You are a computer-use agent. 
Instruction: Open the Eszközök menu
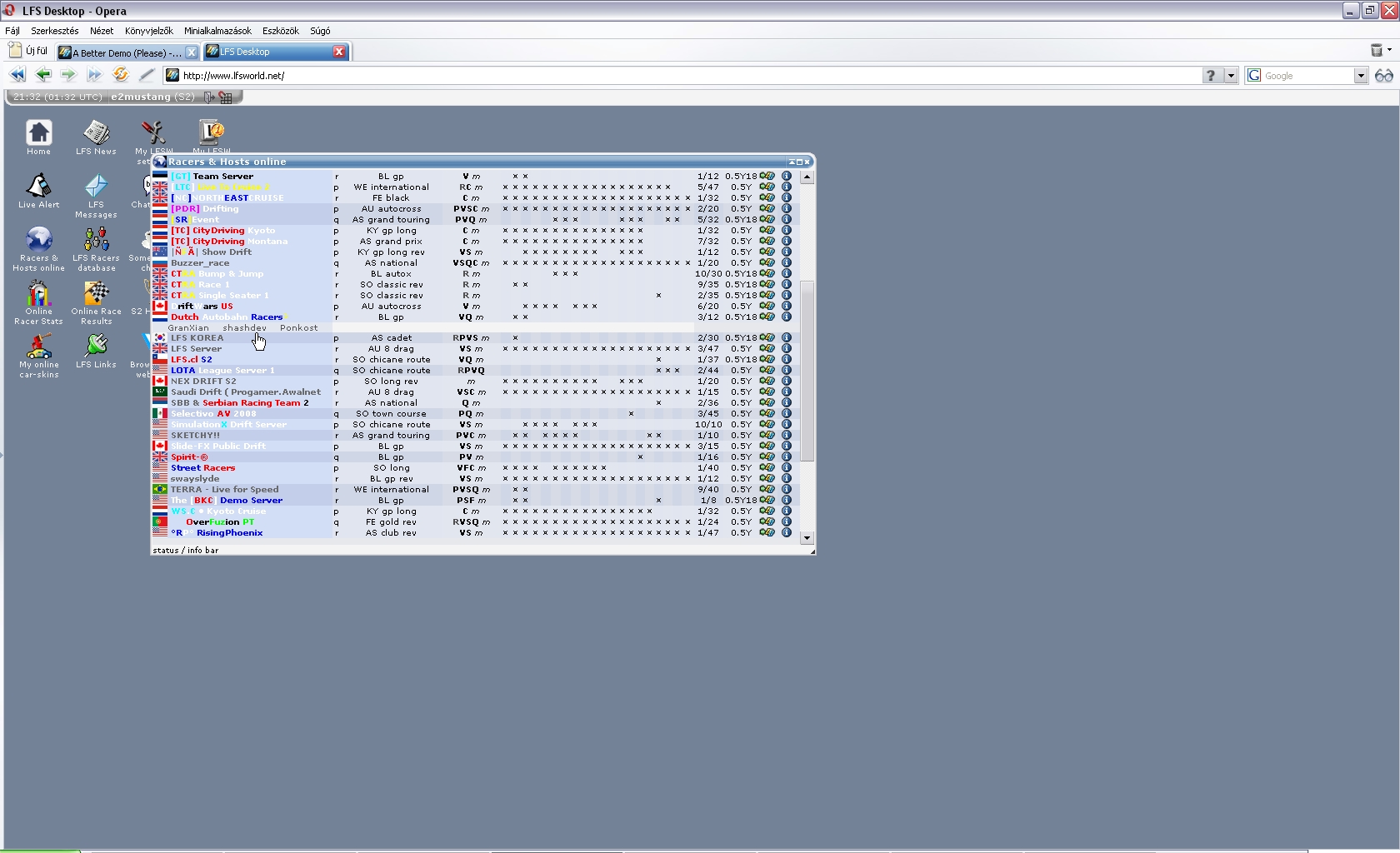tap(281, 31)
